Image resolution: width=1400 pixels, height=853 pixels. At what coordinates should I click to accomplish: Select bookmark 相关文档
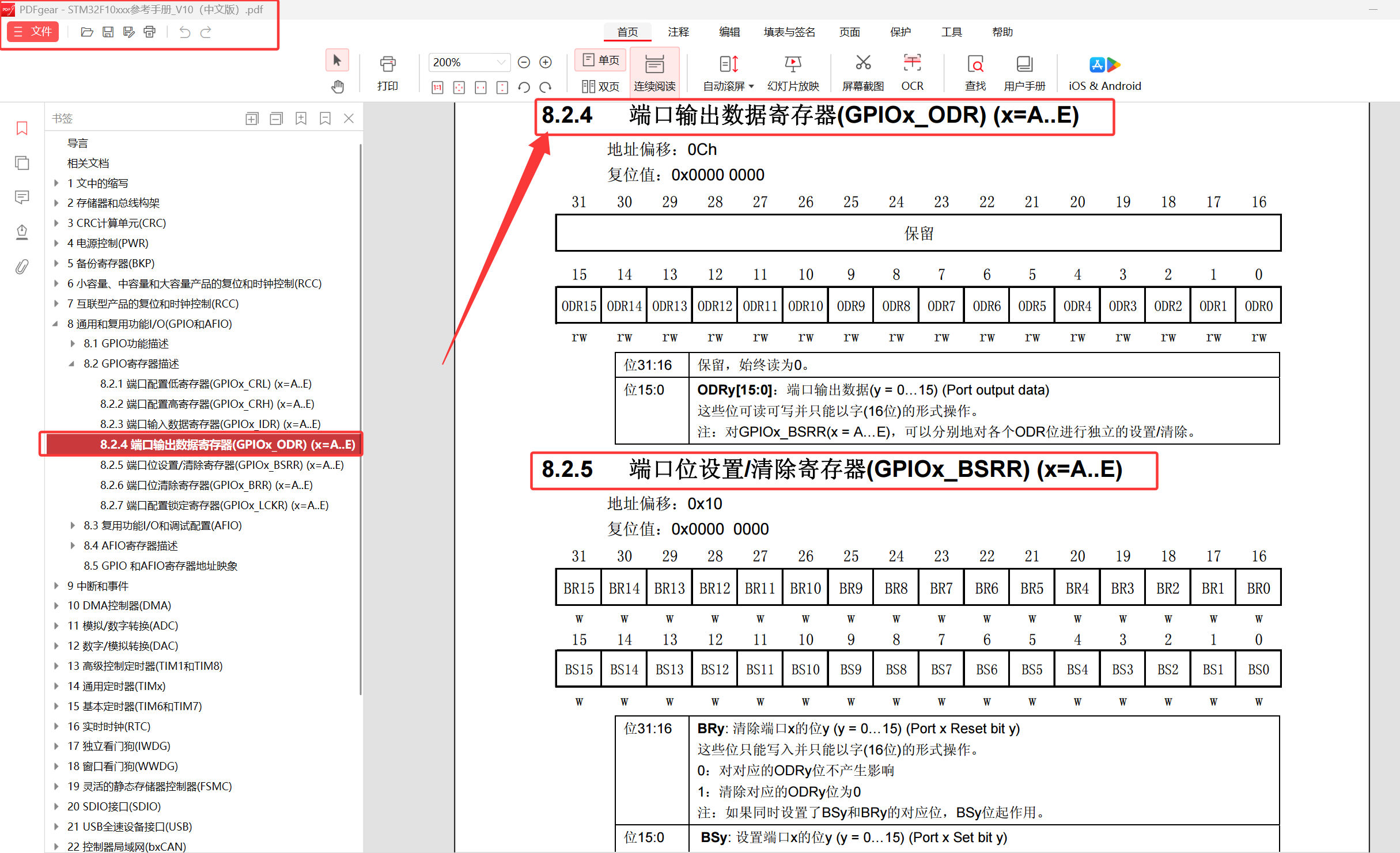(x=88, y=164)
